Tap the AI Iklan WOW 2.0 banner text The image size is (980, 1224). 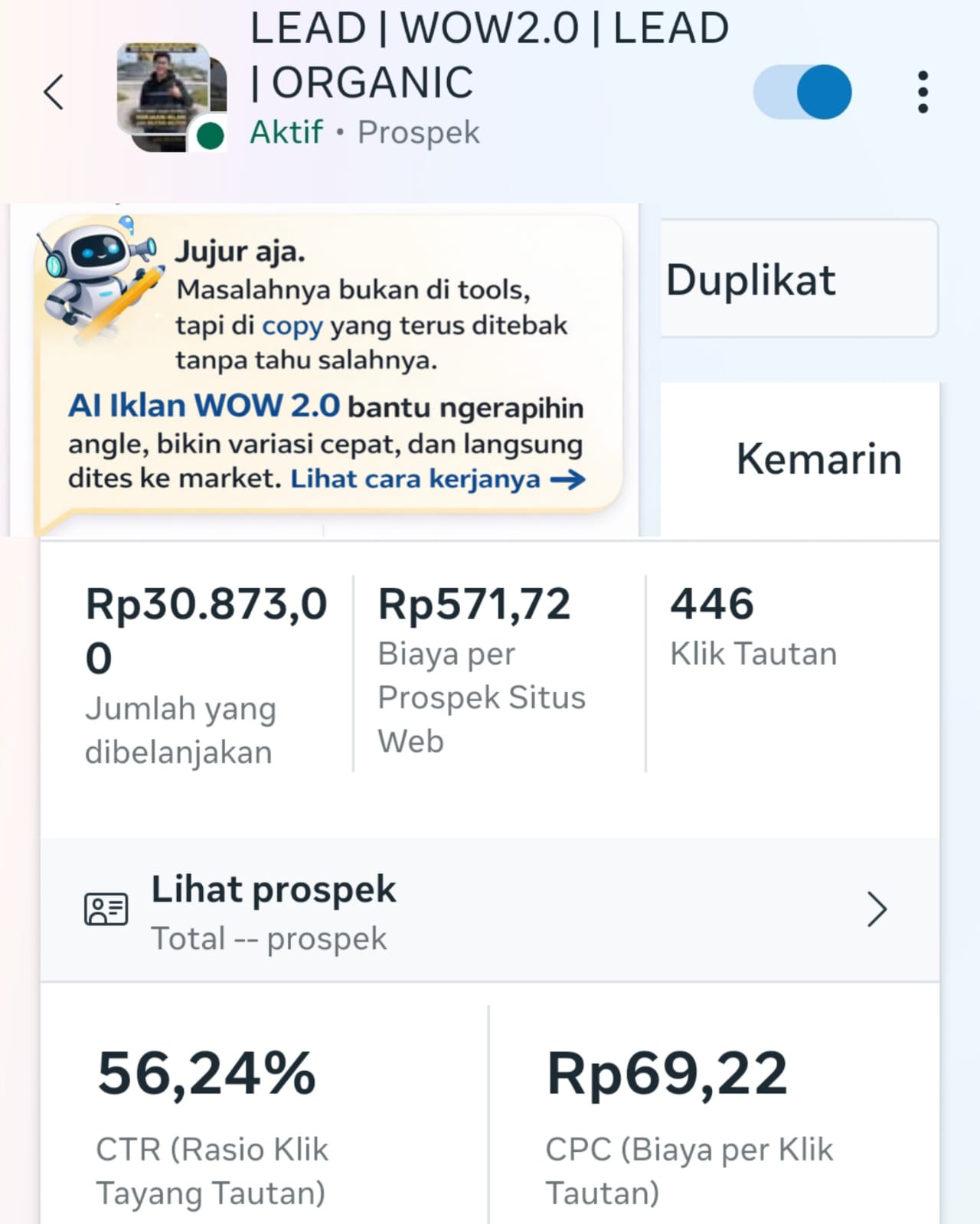tap(204, 406)
